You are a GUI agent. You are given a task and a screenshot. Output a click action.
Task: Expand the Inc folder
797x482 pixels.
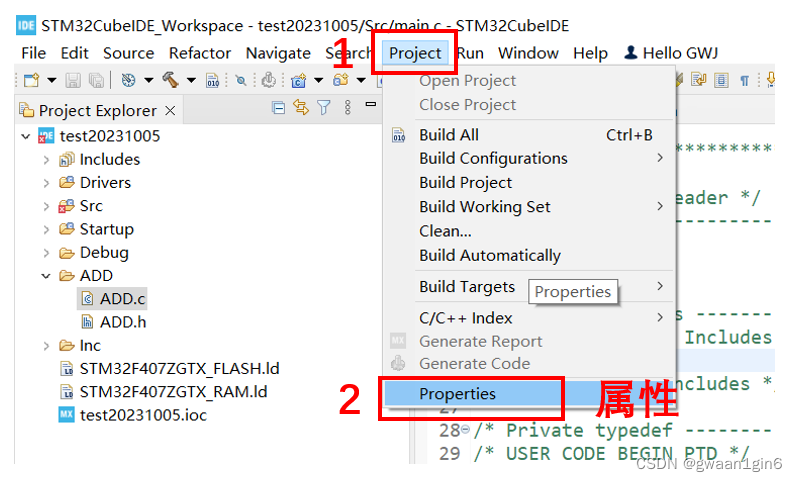46,346
